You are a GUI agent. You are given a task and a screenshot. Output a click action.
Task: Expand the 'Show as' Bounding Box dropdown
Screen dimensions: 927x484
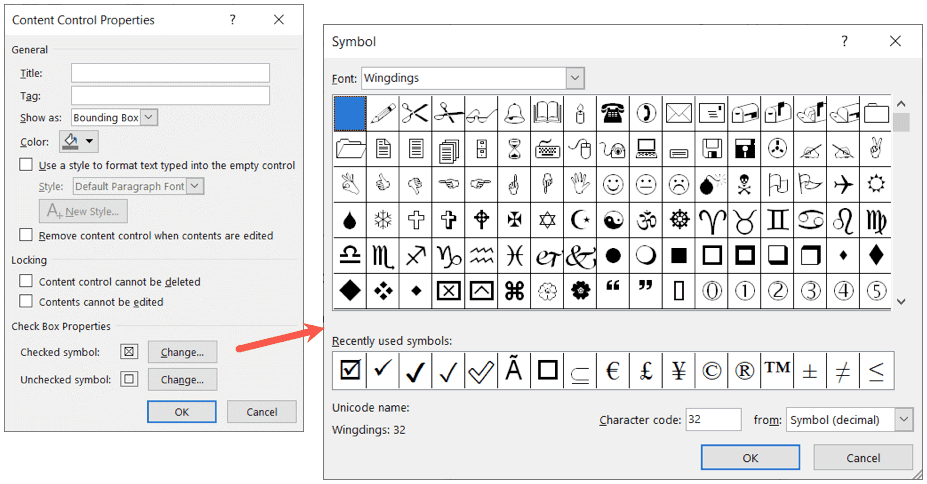point(149,118)
